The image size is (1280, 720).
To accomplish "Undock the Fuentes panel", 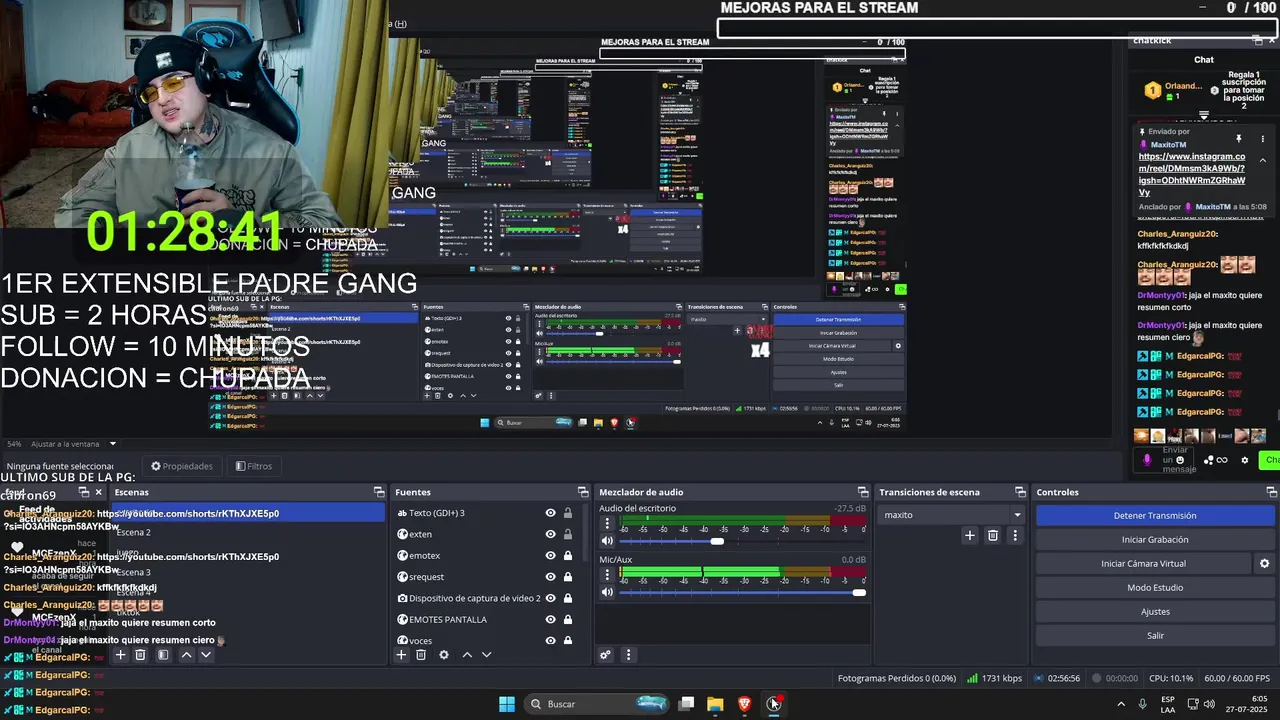I will 583,492.
